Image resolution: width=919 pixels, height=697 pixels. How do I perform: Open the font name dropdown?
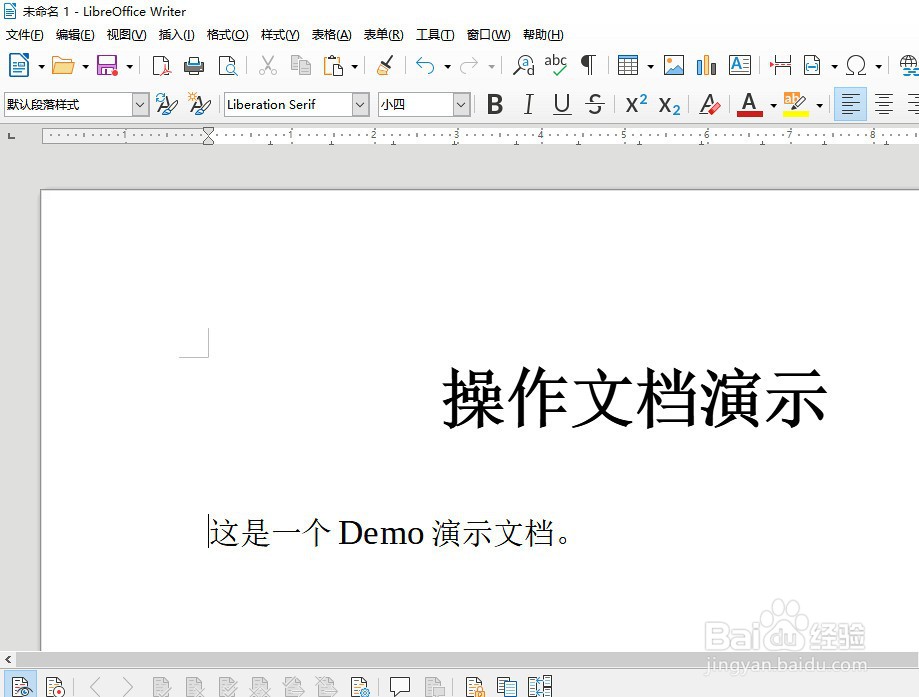pos(359,104)
